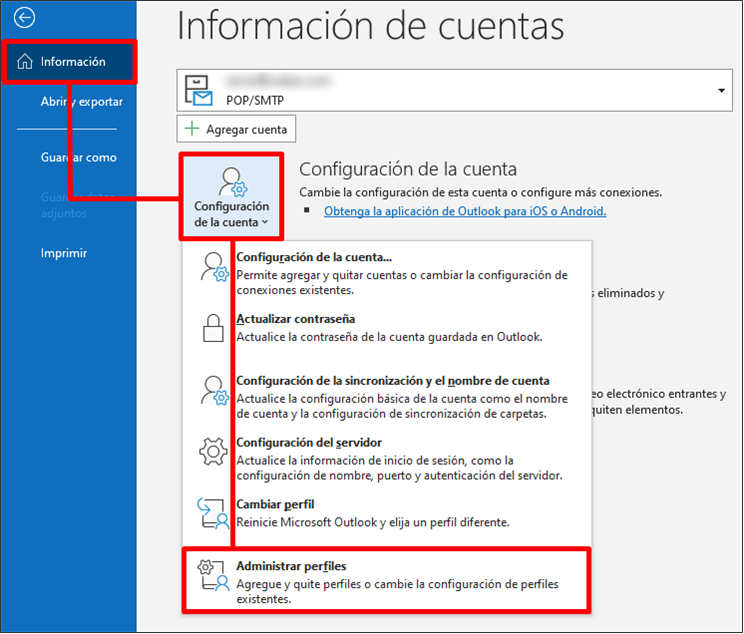Click the gear icon for Configuración del servidor
This screenshot has height=634, width=744.
[213, 452]
